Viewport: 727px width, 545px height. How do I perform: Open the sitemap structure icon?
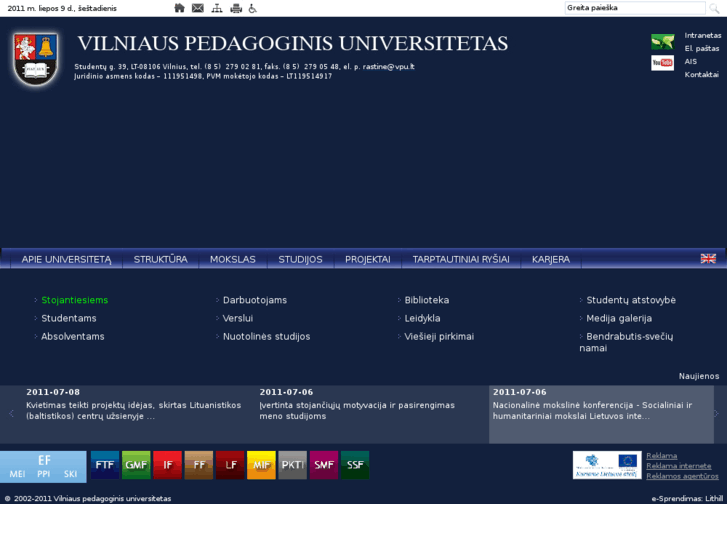[x=217, y=8]
